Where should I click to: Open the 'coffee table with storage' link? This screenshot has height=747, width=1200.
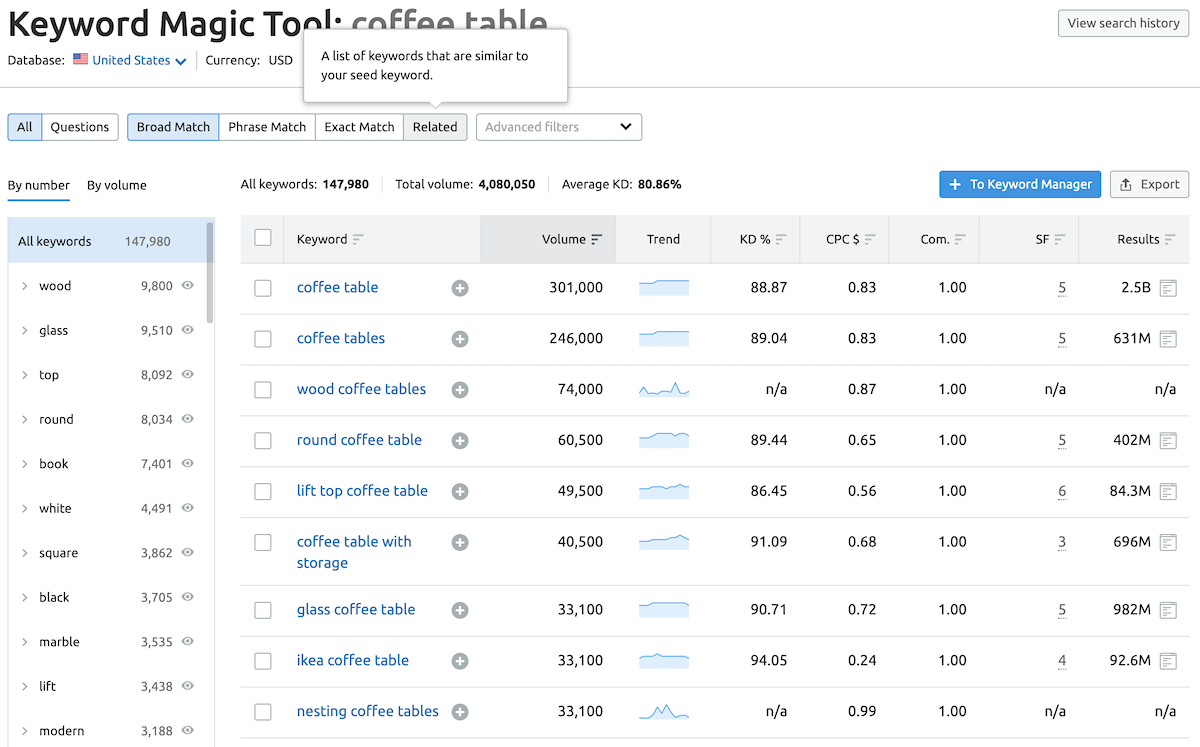tap(354, 552)
